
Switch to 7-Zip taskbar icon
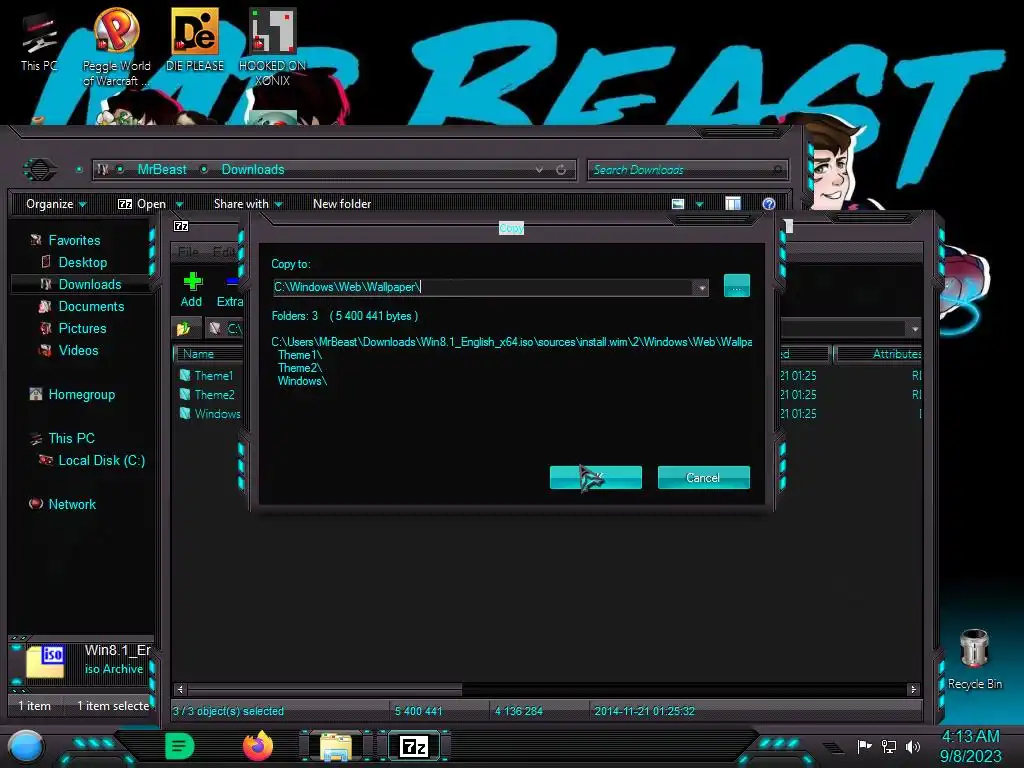point(413,746)
